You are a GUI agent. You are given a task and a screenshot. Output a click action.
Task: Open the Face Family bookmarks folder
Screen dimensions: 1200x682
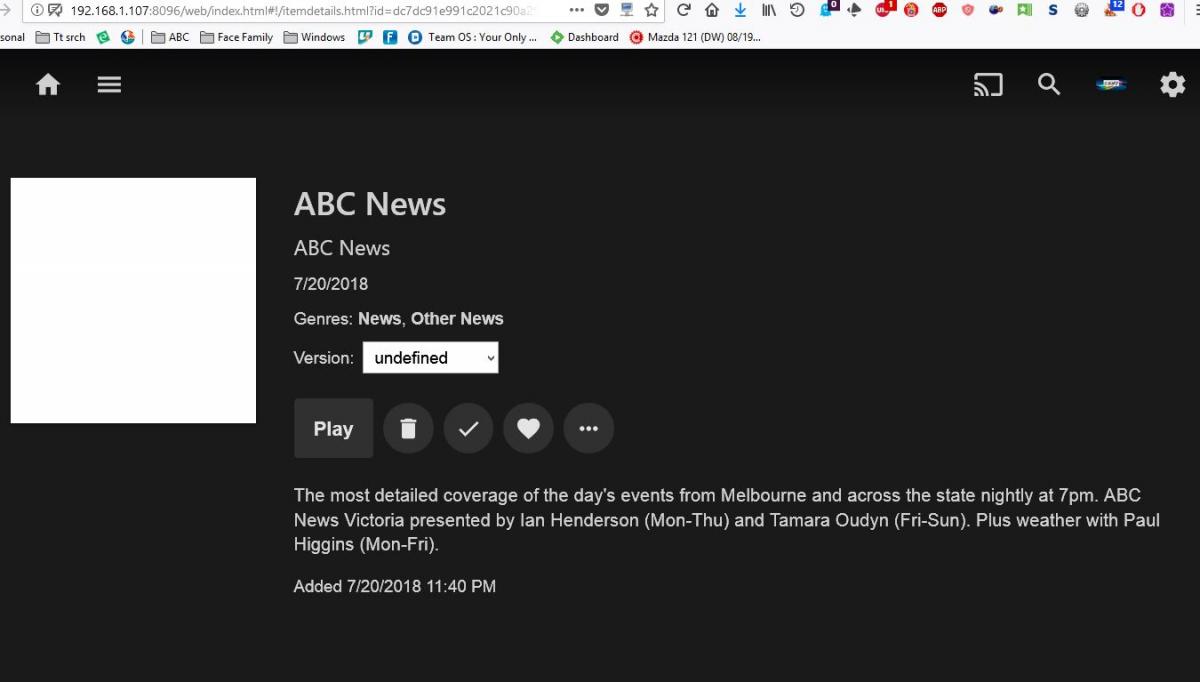click(x=236, y=37)
